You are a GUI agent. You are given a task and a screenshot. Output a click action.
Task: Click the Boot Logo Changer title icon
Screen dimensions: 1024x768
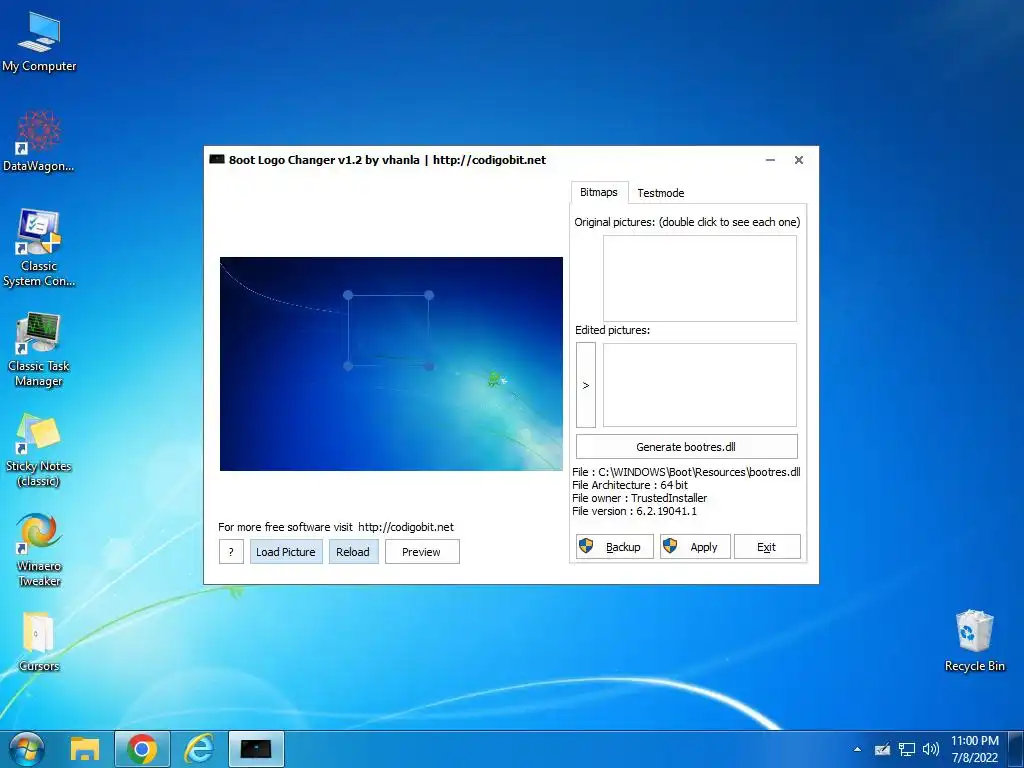pyautogui.click(x=217, y=159)
